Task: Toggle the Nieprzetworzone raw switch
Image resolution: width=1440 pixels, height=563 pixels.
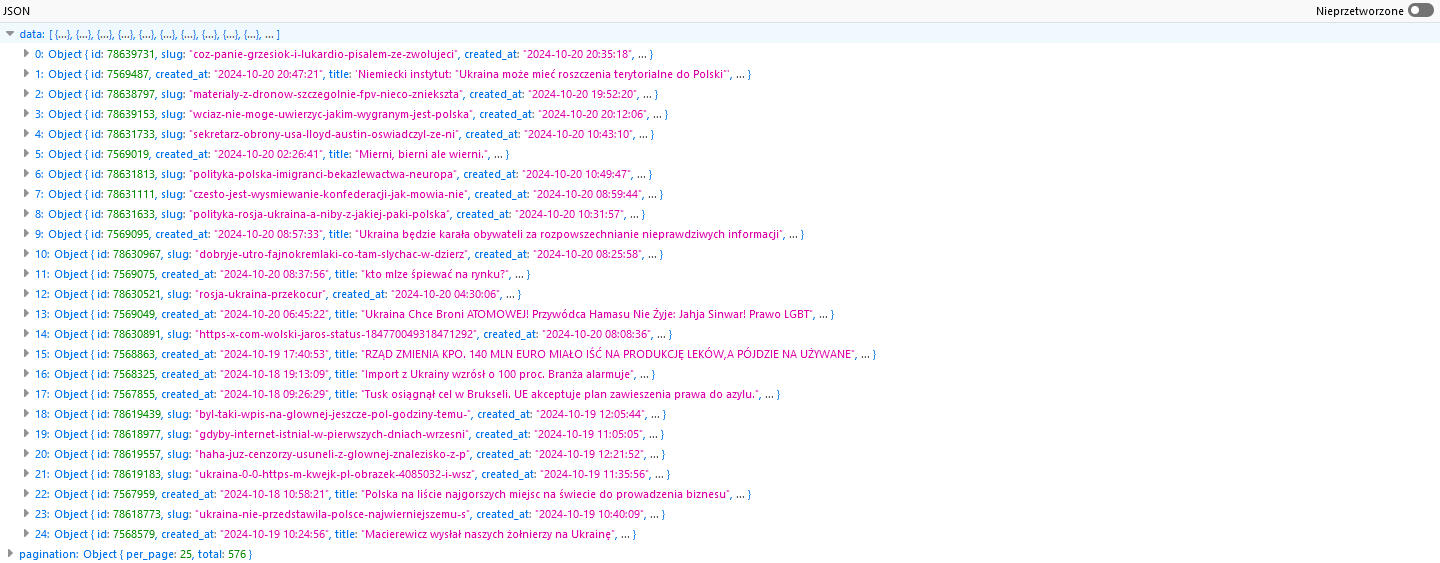Action: 1420,10
